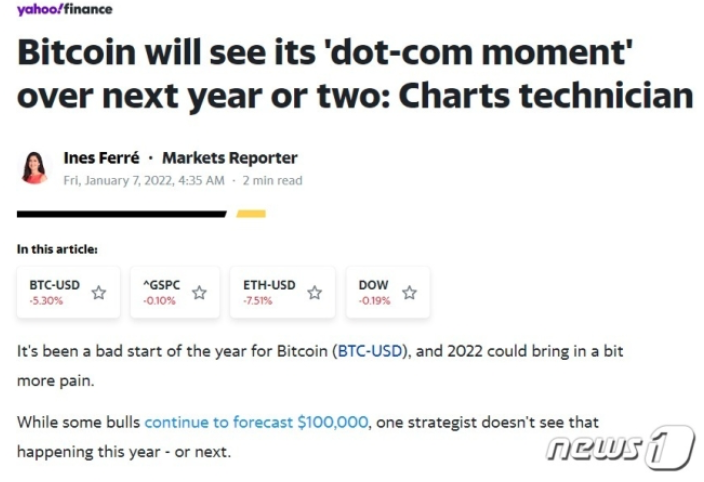The width and height of the screenshot is (704, 482).
Task: Open the DOW ticker symbol
Action: pyautogui.click(x=373, y=285)
